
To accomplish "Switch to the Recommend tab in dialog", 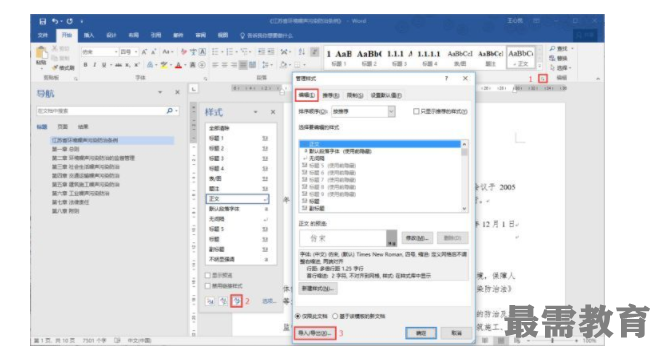I will point(331,95).
